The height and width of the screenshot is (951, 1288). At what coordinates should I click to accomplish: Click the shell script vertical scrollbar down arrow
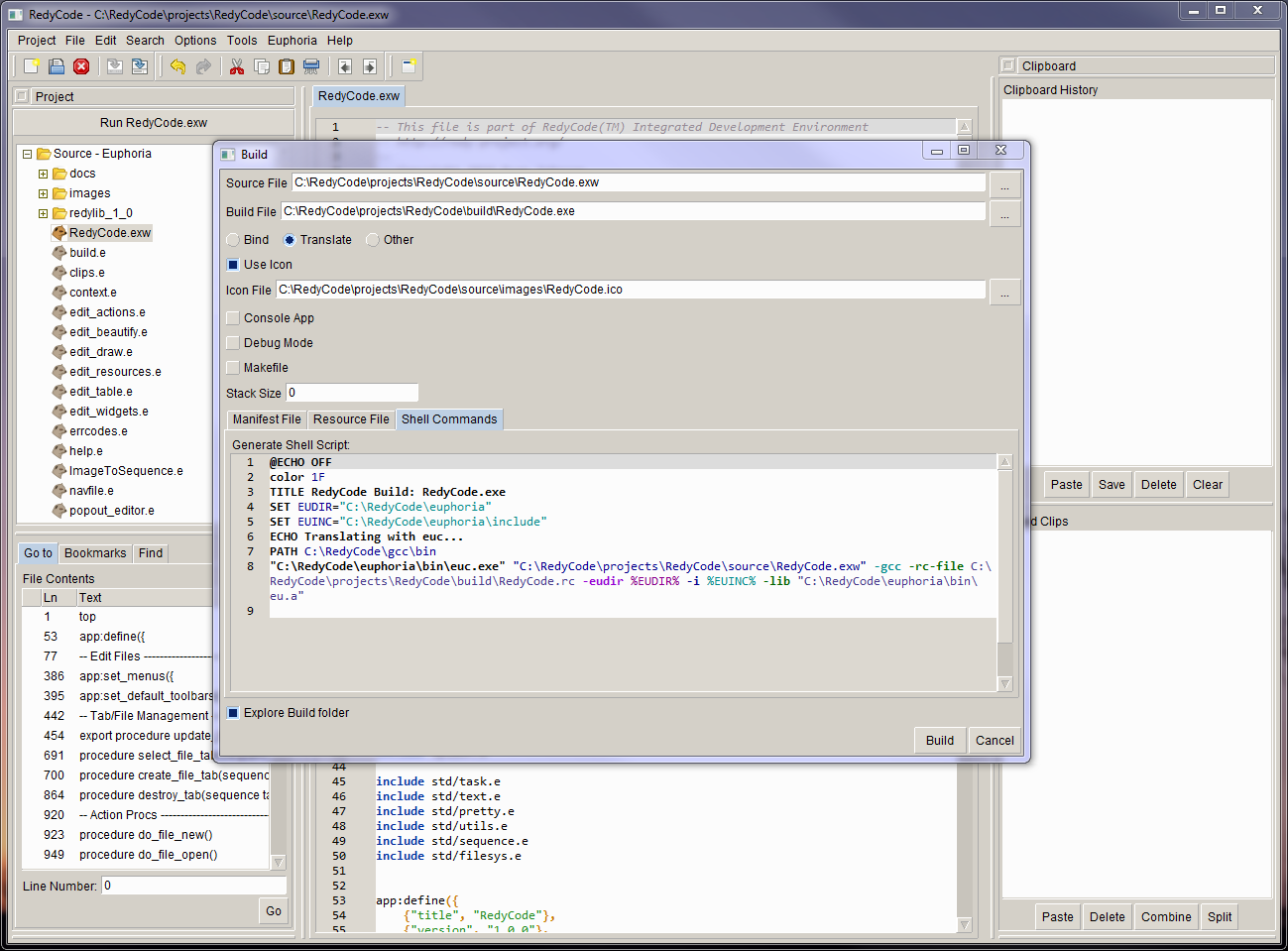[x=1004, y=683]
